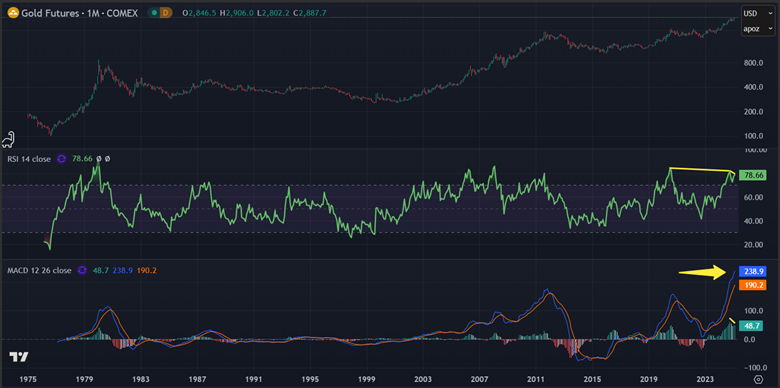Click the green market status dot
The height and width of the screenshot is (388, 780).
155,13
